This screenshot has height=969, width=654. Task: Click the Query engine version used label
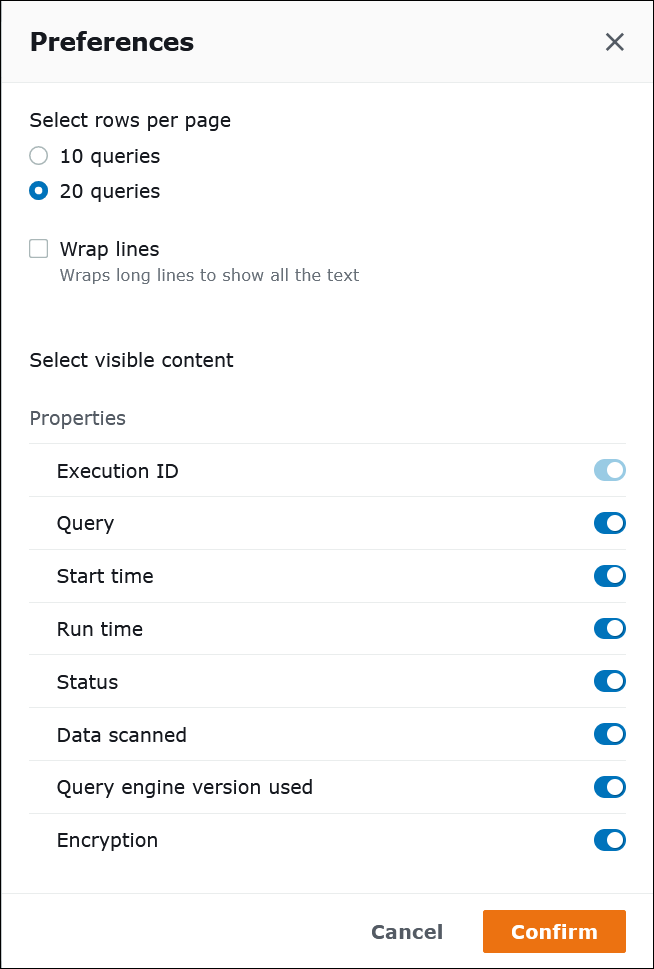tap(185, 787)
